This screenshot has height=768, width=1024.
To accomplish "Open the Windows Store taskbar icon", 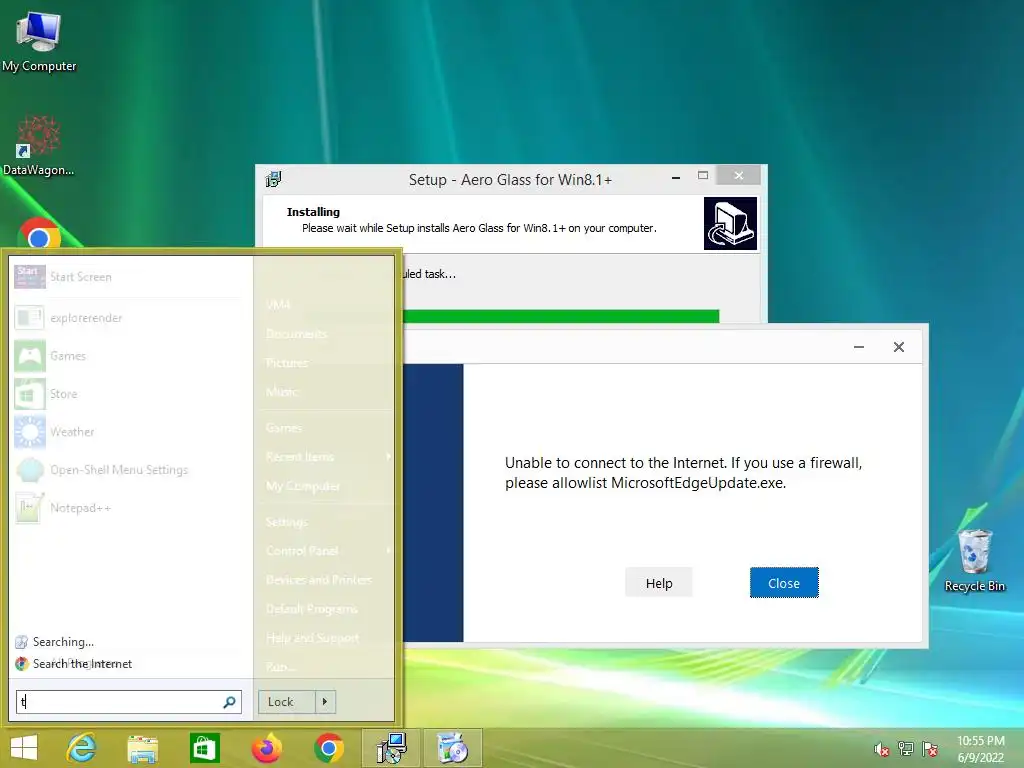I will [204, 748].
